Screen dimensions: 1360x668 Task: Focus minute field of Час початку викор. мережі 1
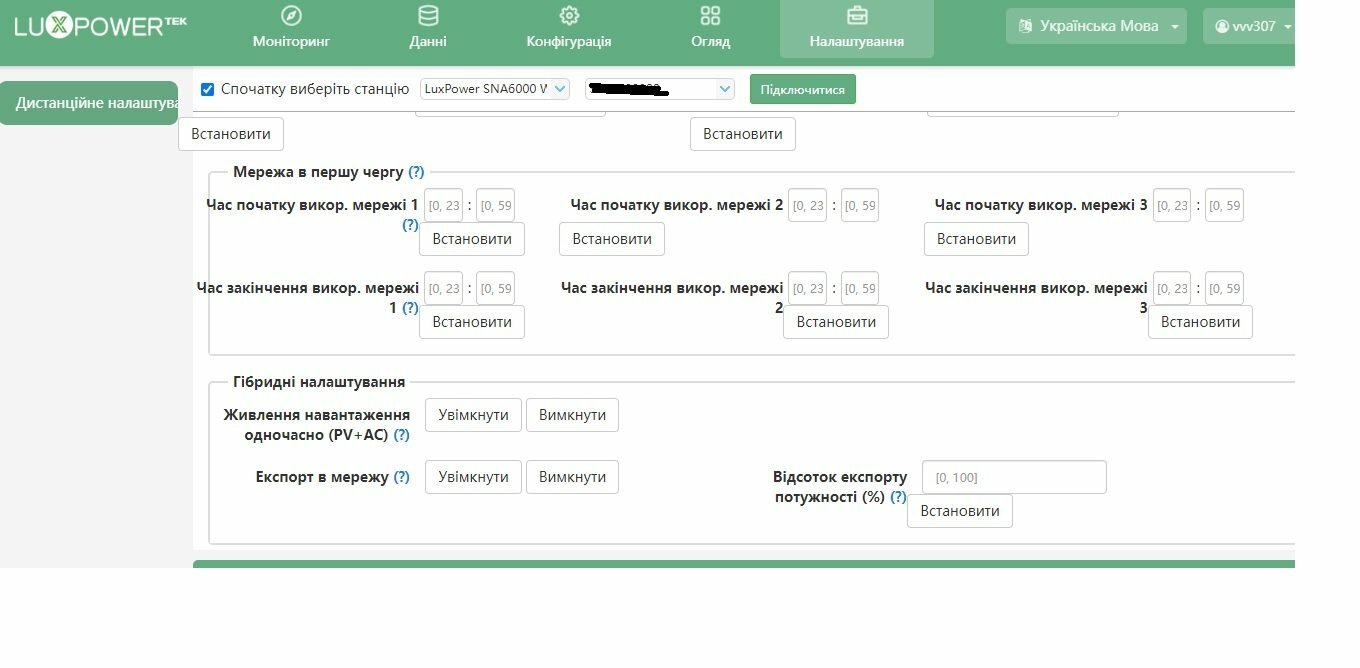(496, 205)
